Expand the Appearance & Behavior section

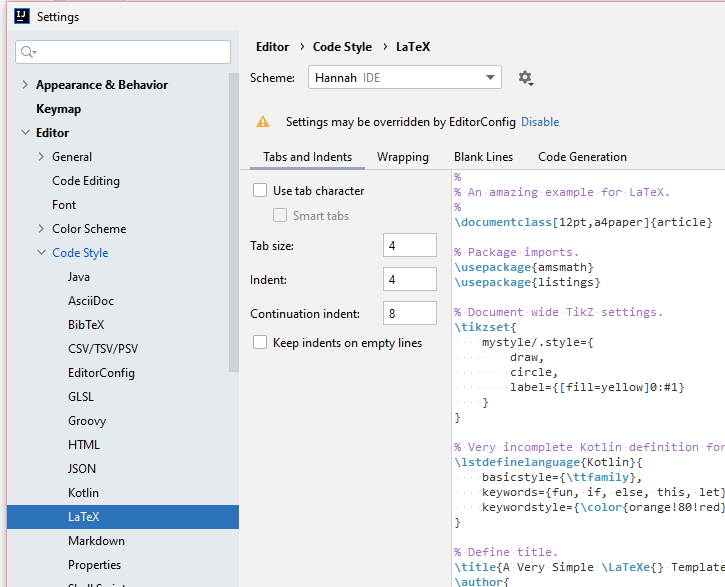[25, 85]
